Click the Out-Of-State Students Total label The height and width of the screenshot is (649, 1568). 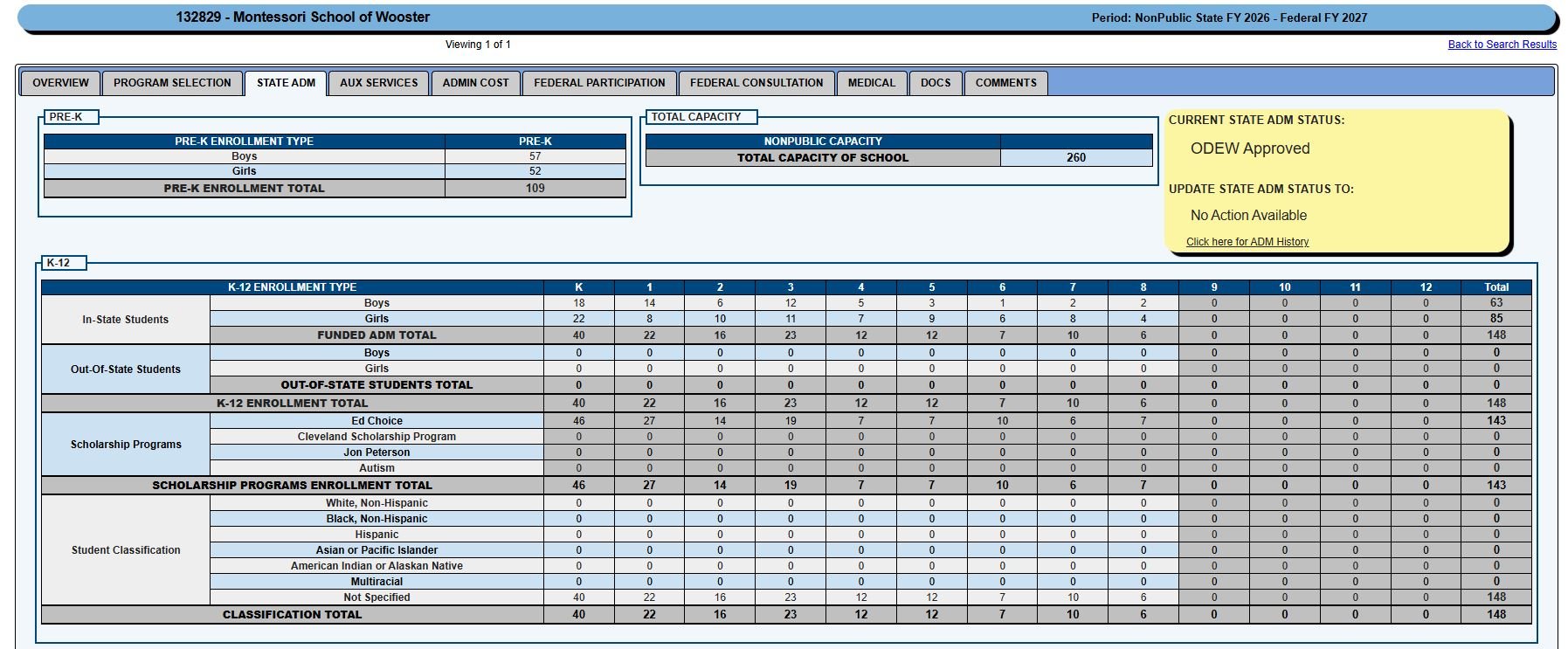click(376, 385)
